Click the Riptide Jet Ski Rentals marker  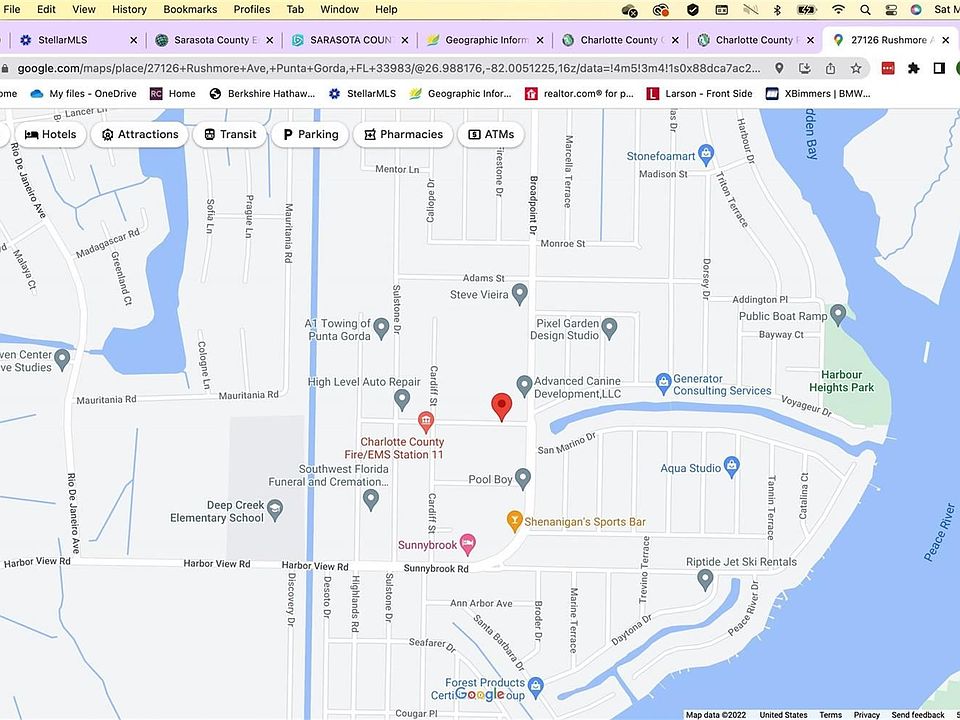705,579
